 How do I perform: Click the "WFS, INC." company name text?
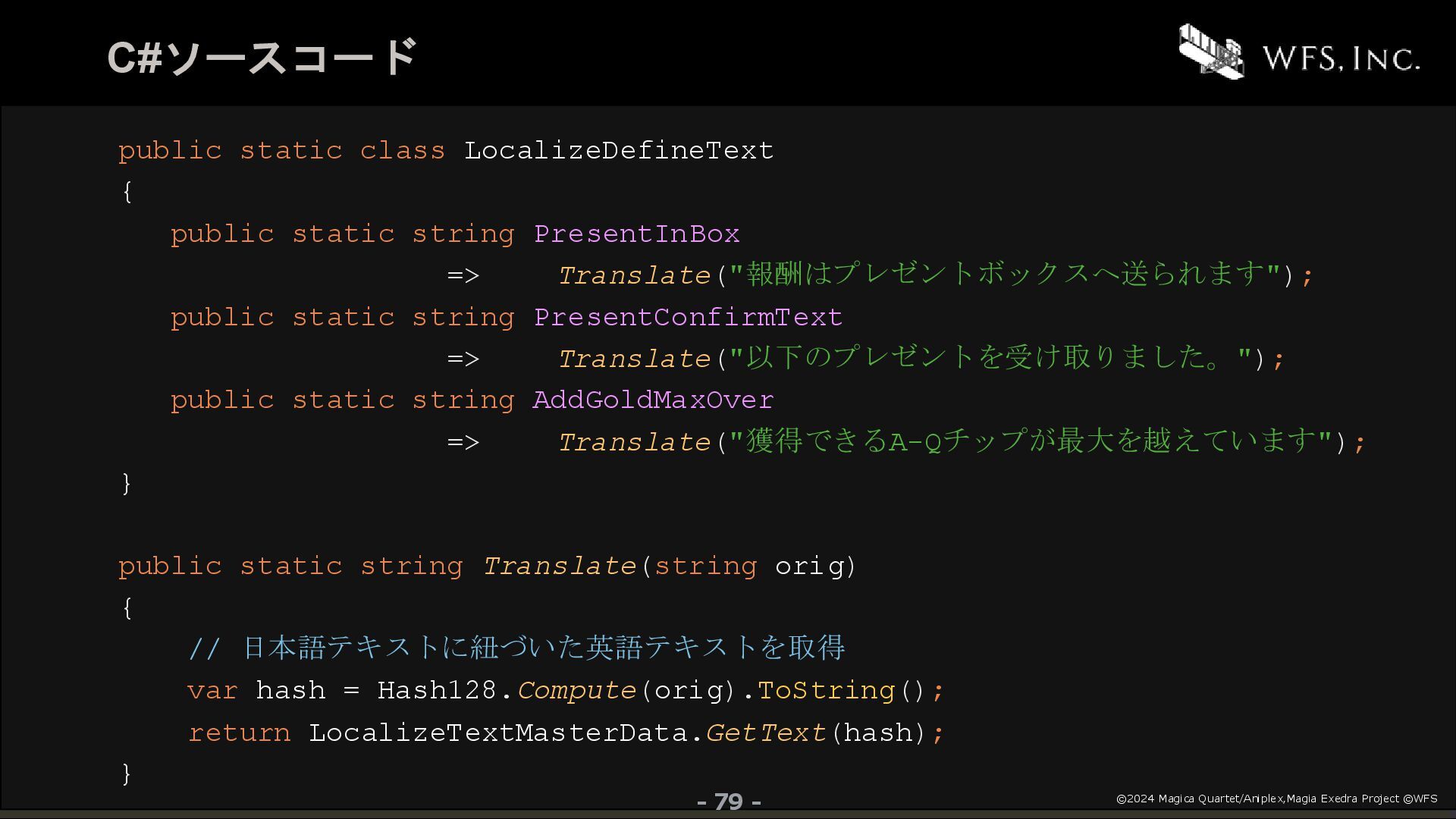pos(1341,58)
